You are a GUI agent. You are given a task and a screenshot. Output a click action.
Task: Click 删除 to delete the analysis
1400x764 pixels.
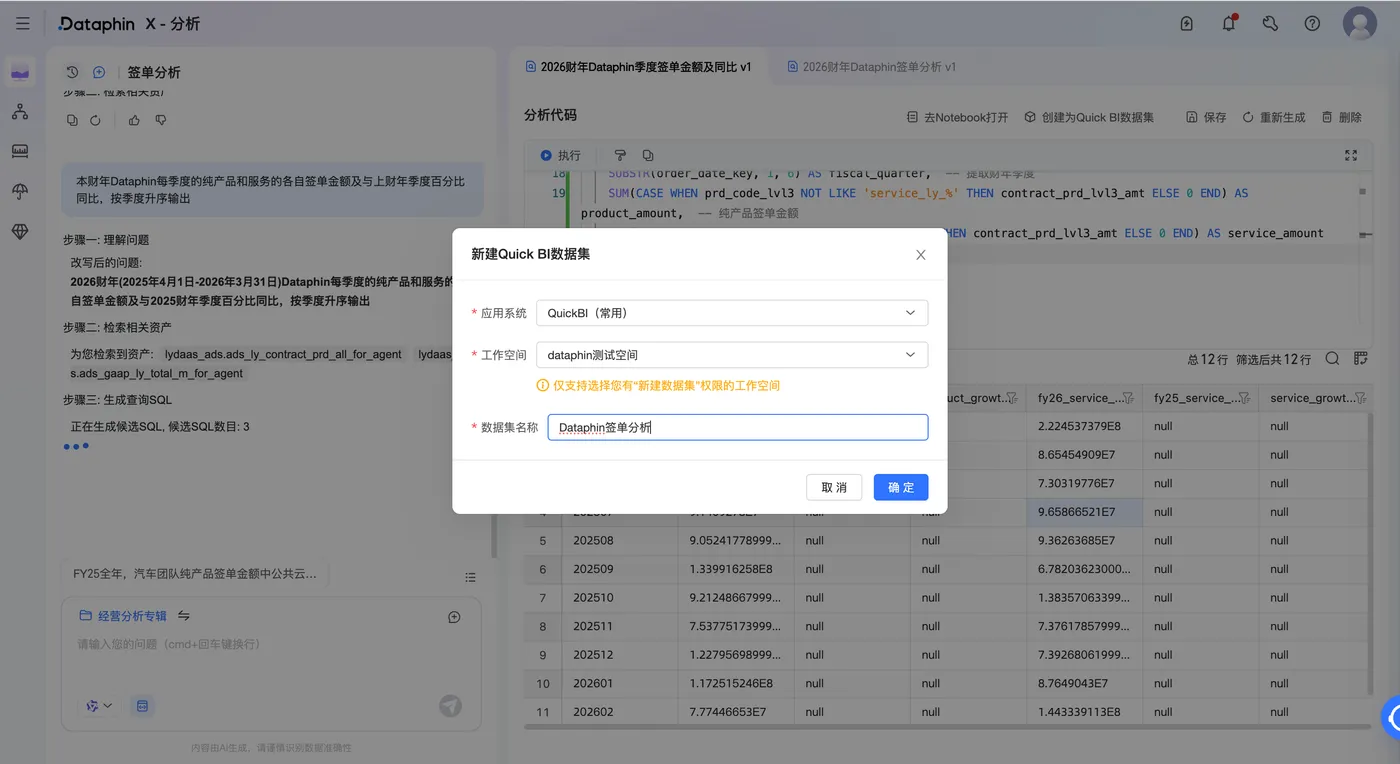(x=1342, y=117)
